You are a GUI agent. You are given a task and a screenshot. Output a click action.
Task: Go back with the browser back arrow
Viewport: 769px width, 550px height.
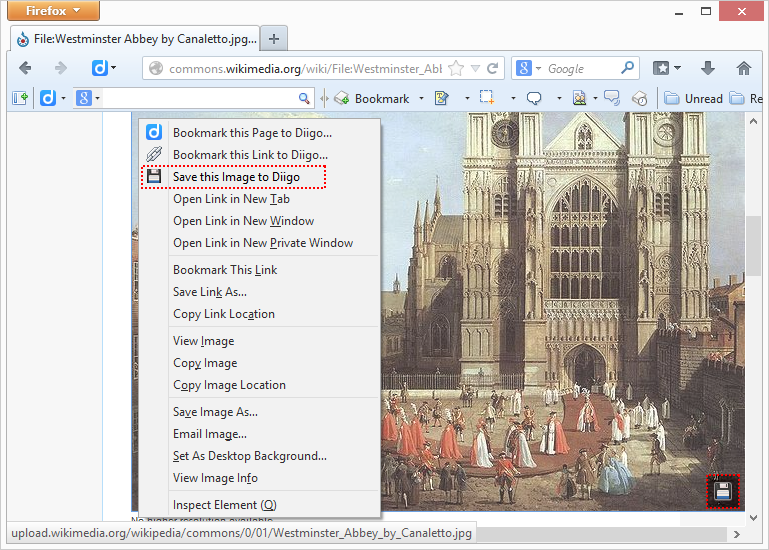tap(25, 68)
